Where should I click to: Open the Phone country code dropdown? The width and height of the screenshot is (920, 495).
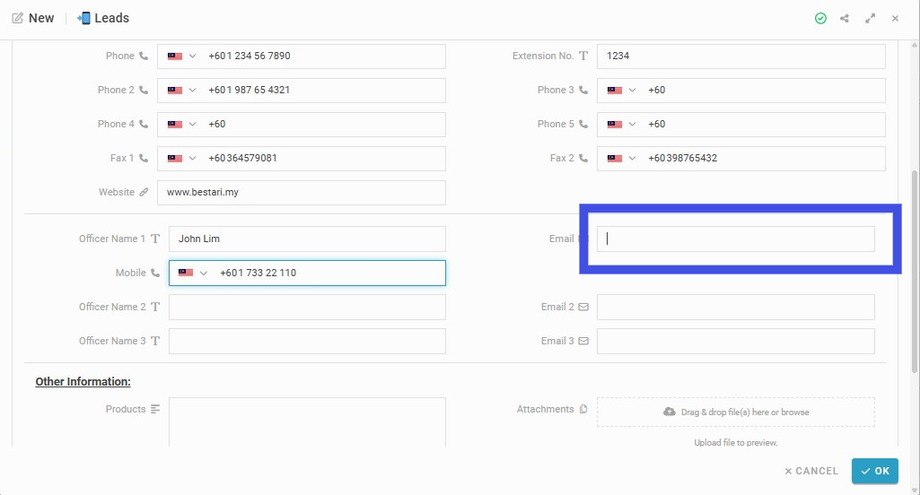(x=182, y=56)
